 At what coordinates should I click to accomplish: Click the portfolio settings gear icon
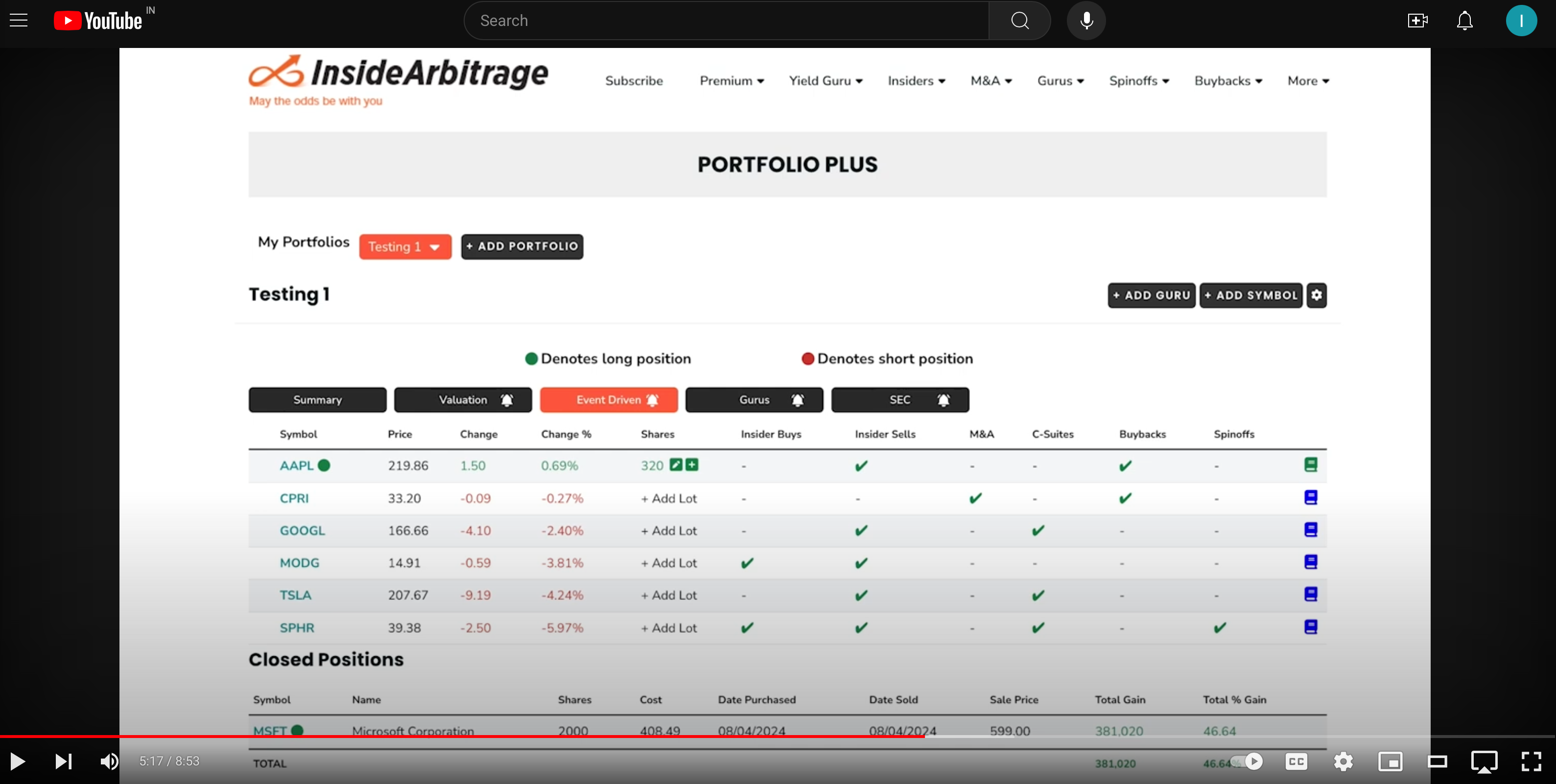click(1316, 295)
